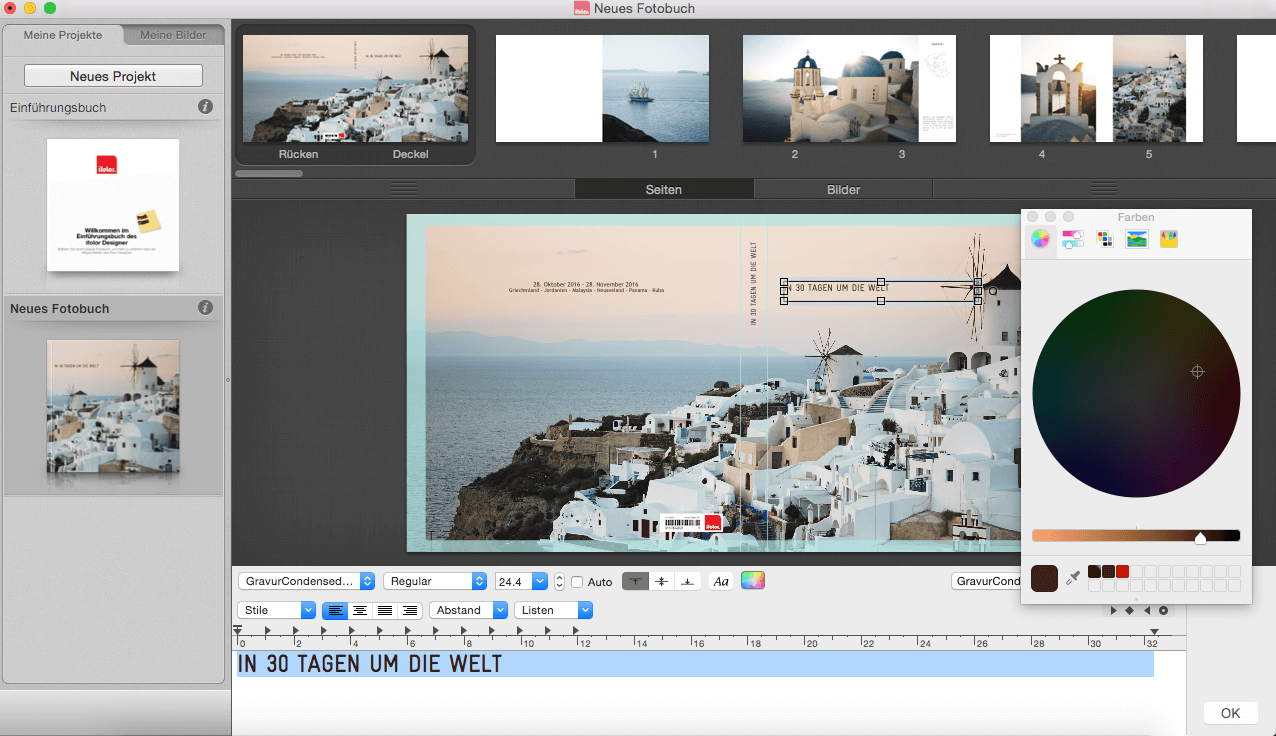Open the crayons color picker
This screenshot has width=1276, height=736.
tap(1168, 239)
